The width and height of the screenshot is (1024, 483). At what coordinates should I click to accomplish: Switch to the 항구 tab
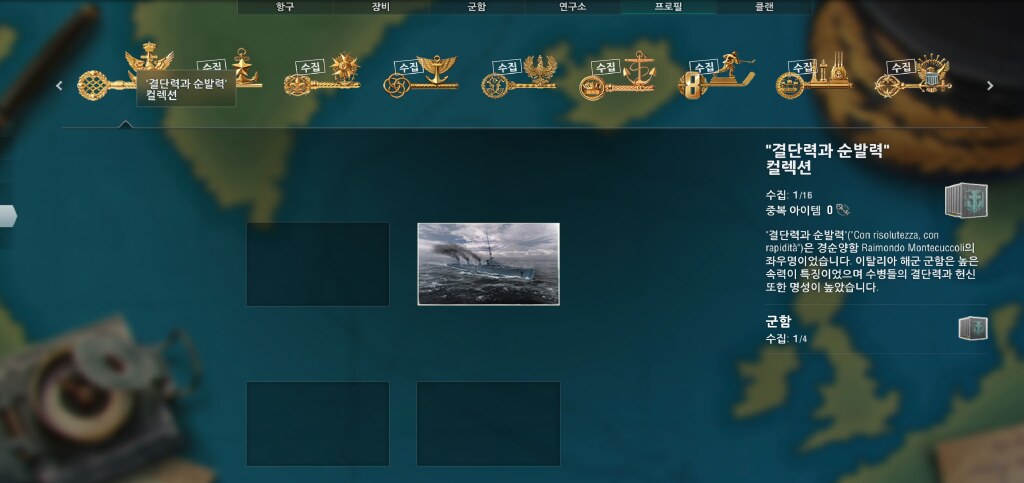coord(285,7)
